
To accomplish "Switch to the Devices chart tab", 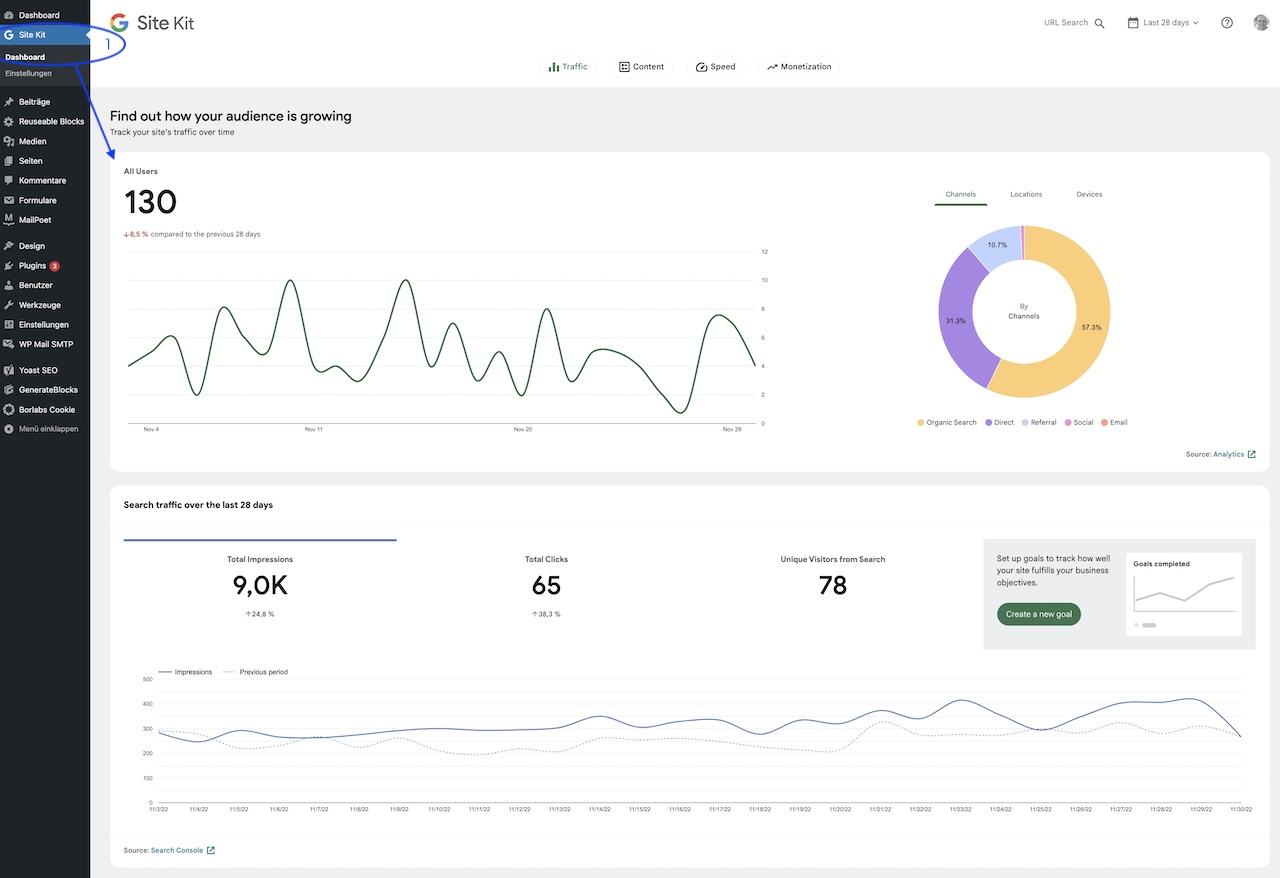I will pos(1089,194).
